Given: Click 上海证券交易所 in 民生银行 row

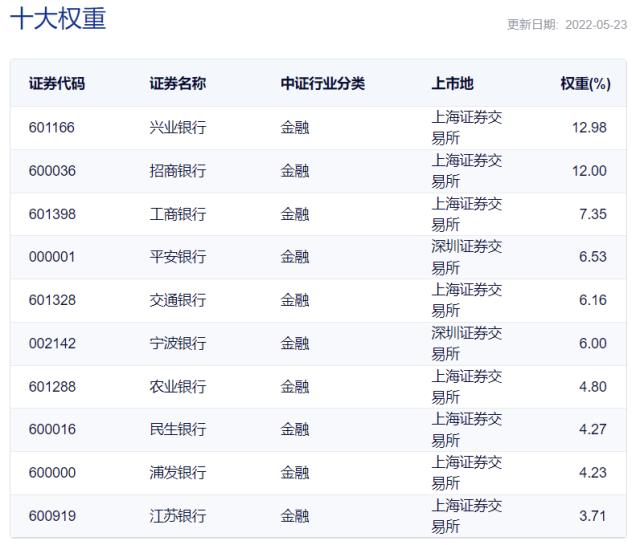Looking at the screenshot, I should click(x=467, y=429).
